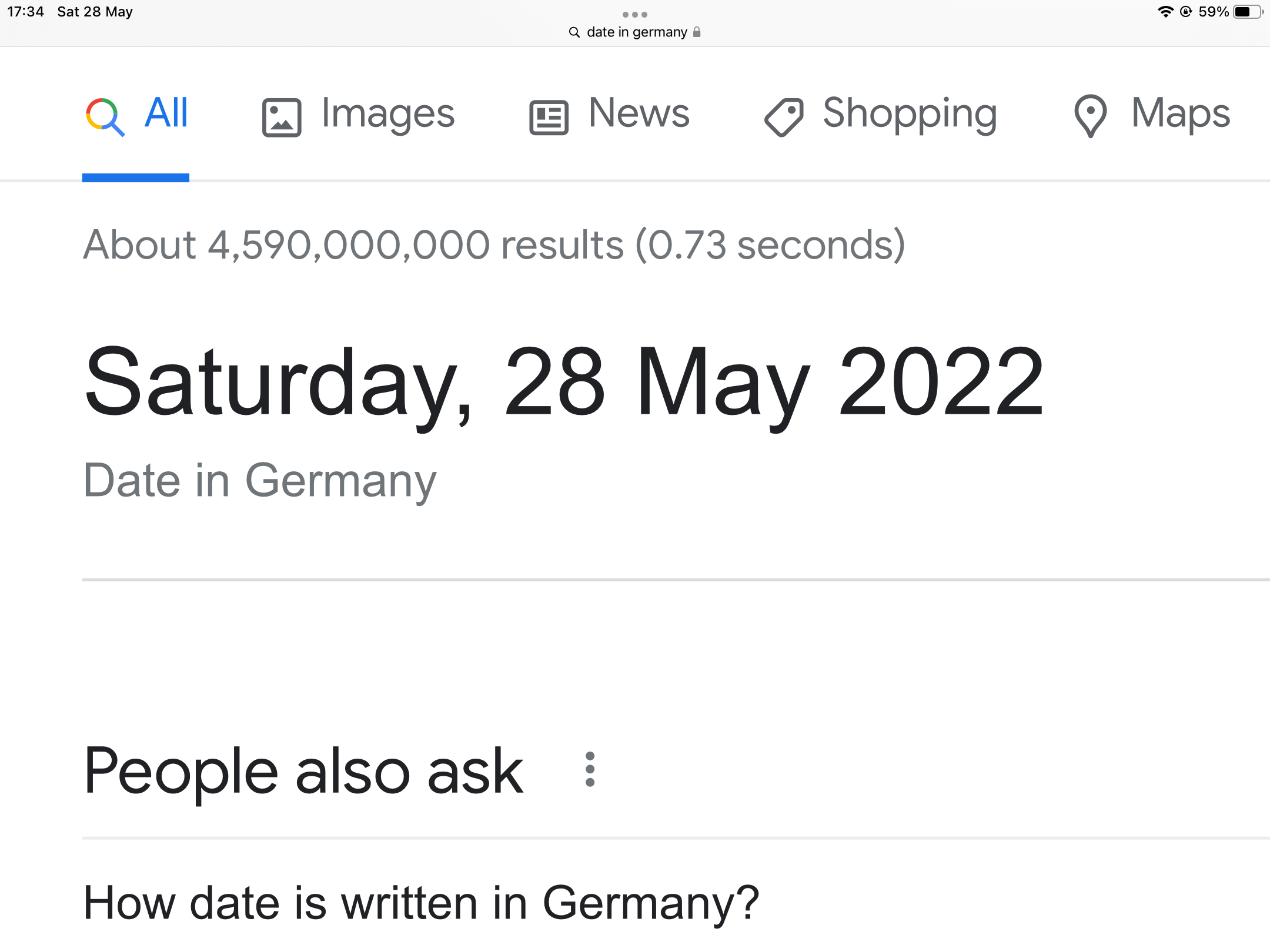Tap the 17:34 clock in status bar

point(26,12)
